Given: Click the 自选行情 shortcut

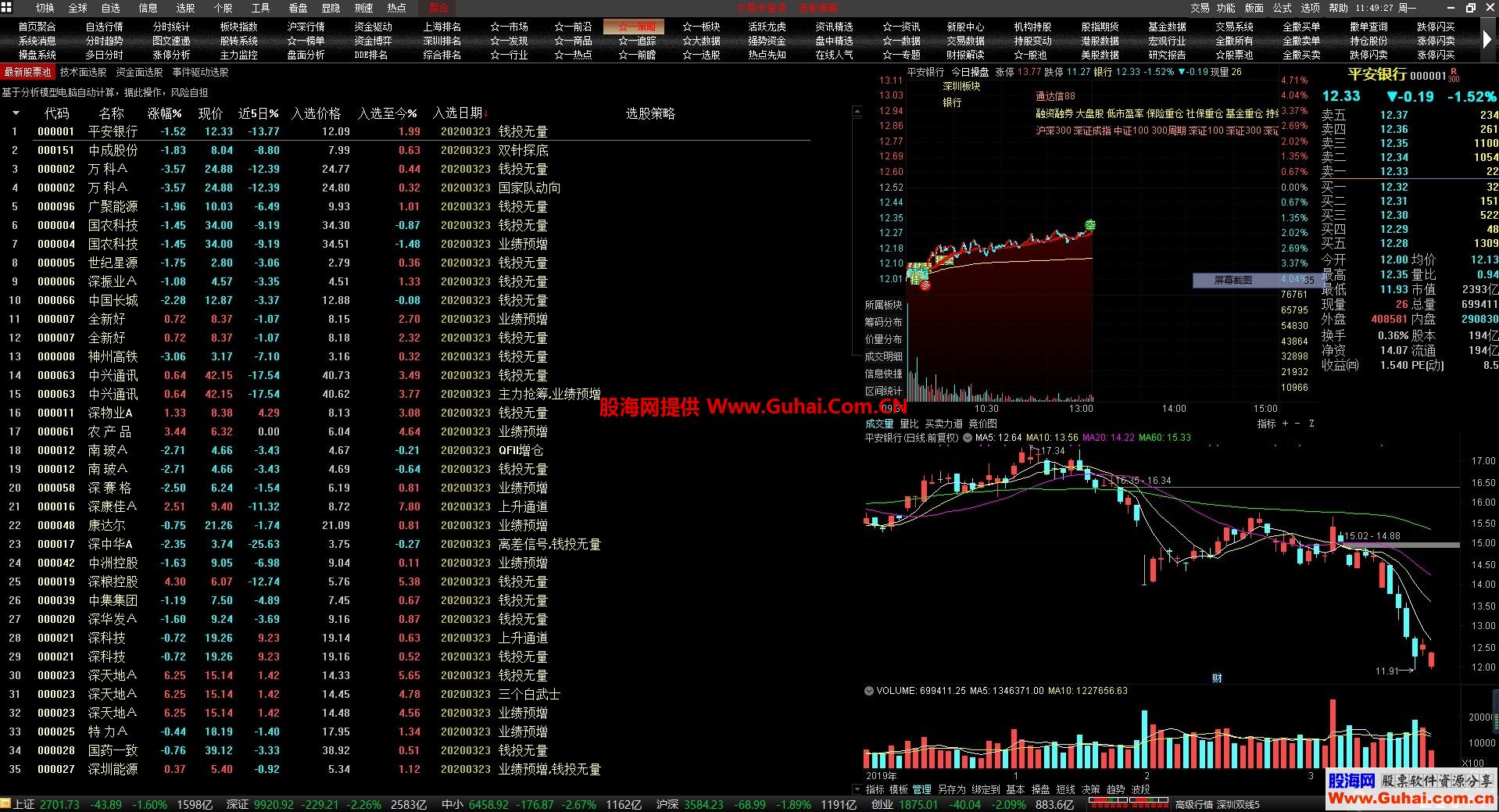Looking at the screenshot, I should pos(104,27).
